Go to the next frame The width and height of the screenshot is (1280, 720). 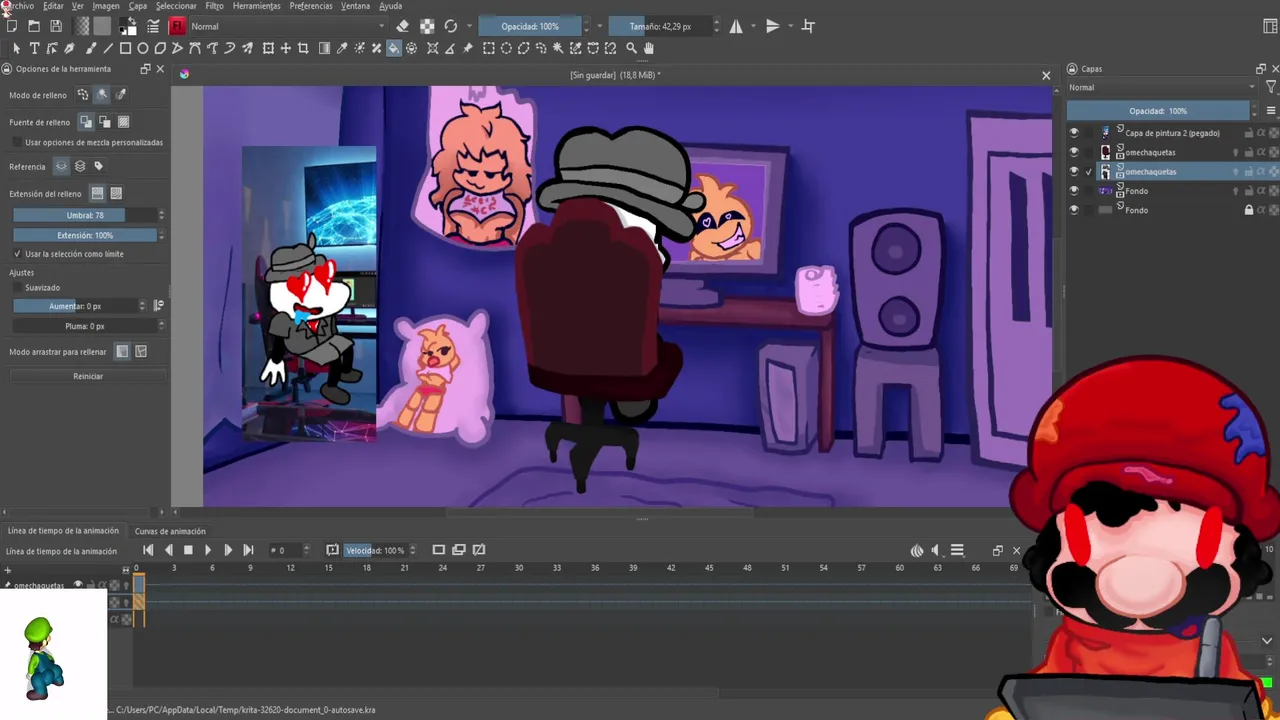[x=228, y=550]
